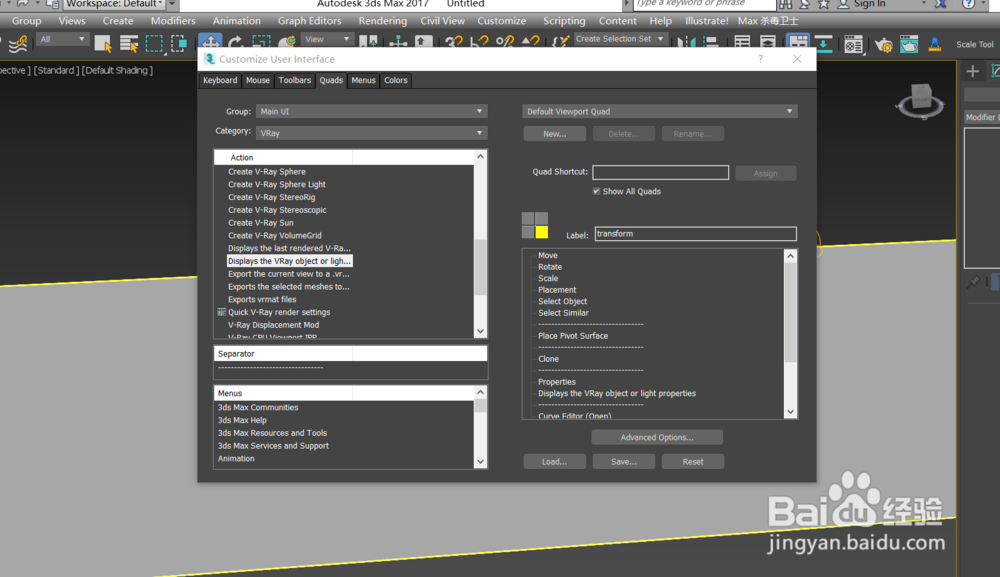Image resolution: width=1000 pixels, height=577 pixels.
Task: Toggle the Angle Snap icon
Action: coord(479,43)
